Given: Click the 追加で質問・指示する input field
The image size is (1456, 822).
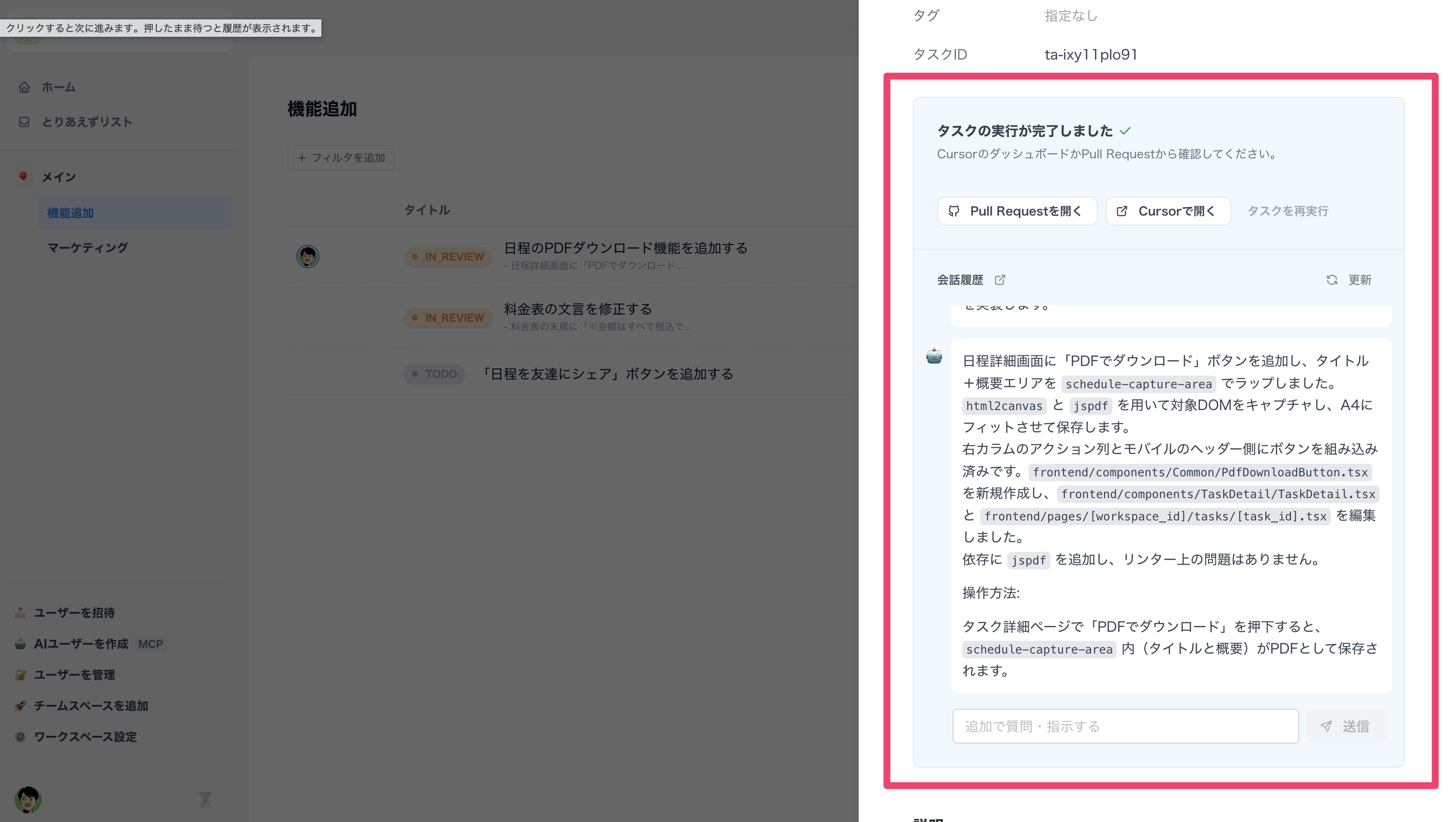Looking at the screenshot, I should pos(1125,726).
